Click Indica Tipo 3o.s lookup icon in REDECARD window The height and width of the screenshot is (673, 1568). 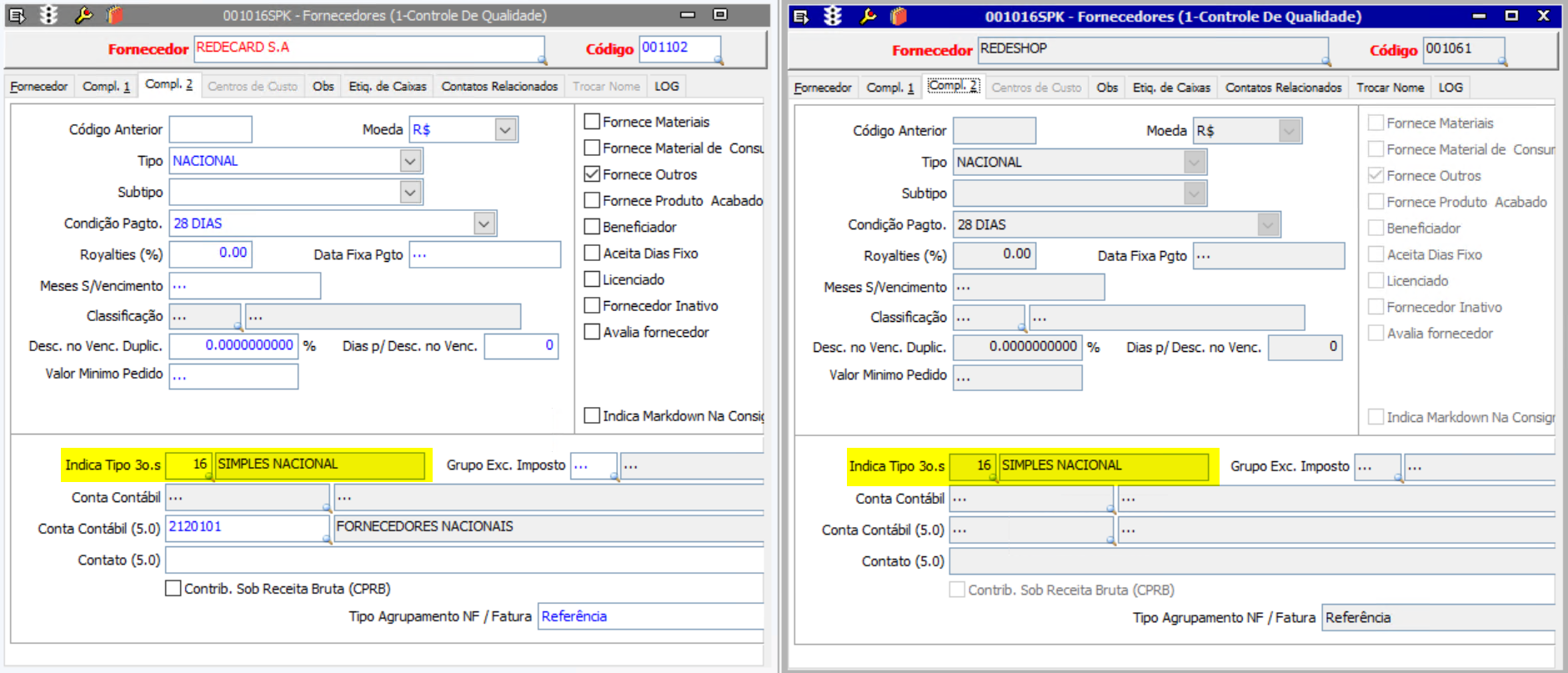coord(209,476)
